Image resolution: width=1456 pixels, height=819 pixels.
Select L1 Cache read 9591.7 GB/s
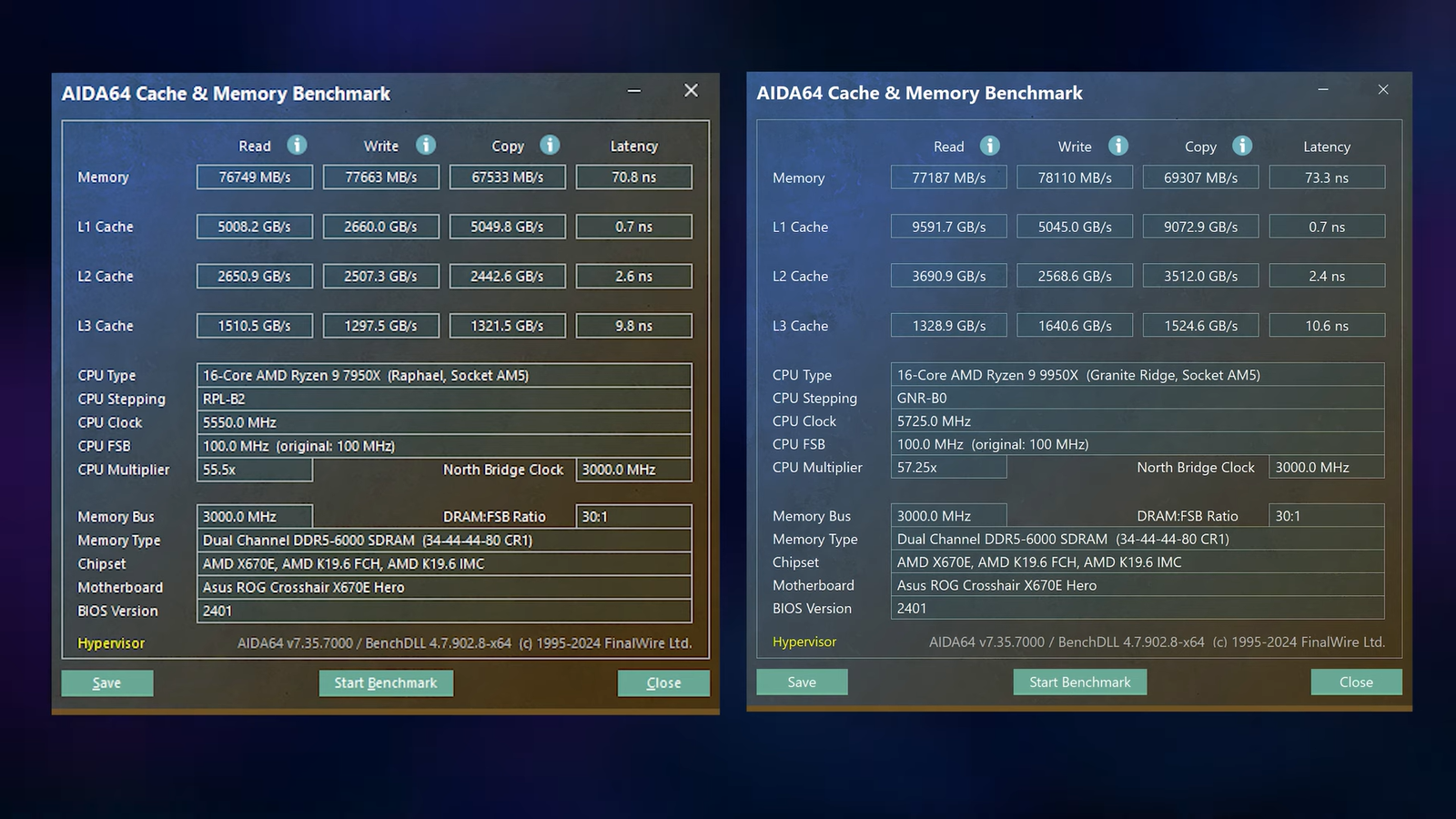(949, 227)
